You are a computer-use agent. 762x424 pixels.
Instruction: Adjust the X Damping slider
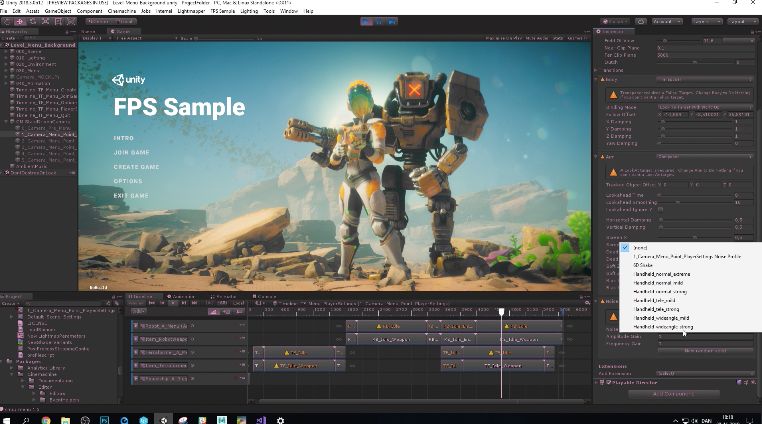[x=695, y=122]
